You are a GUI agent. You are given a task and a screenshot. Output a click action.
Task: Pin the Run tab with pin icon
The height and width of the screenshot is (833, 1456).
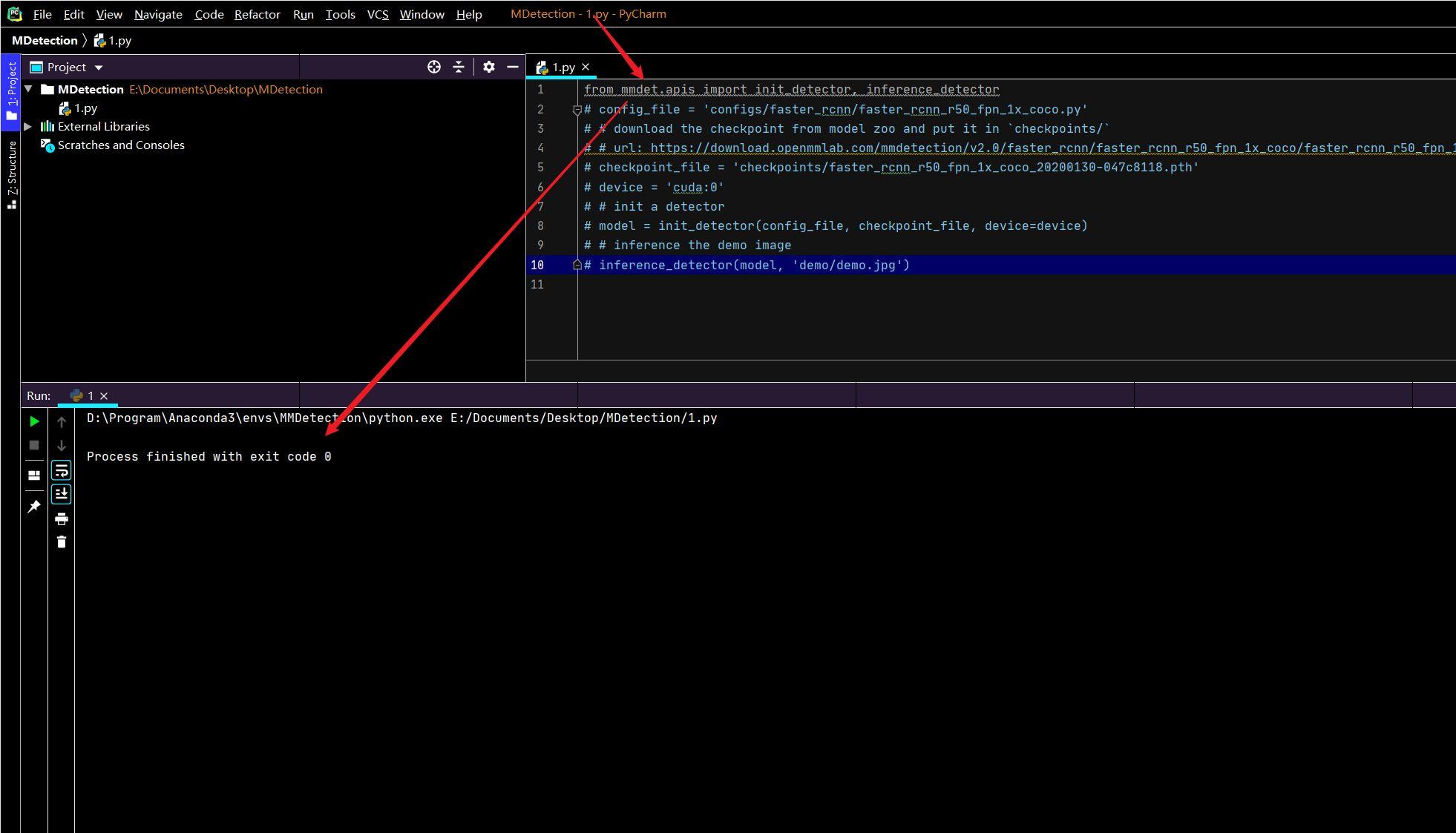34,507
